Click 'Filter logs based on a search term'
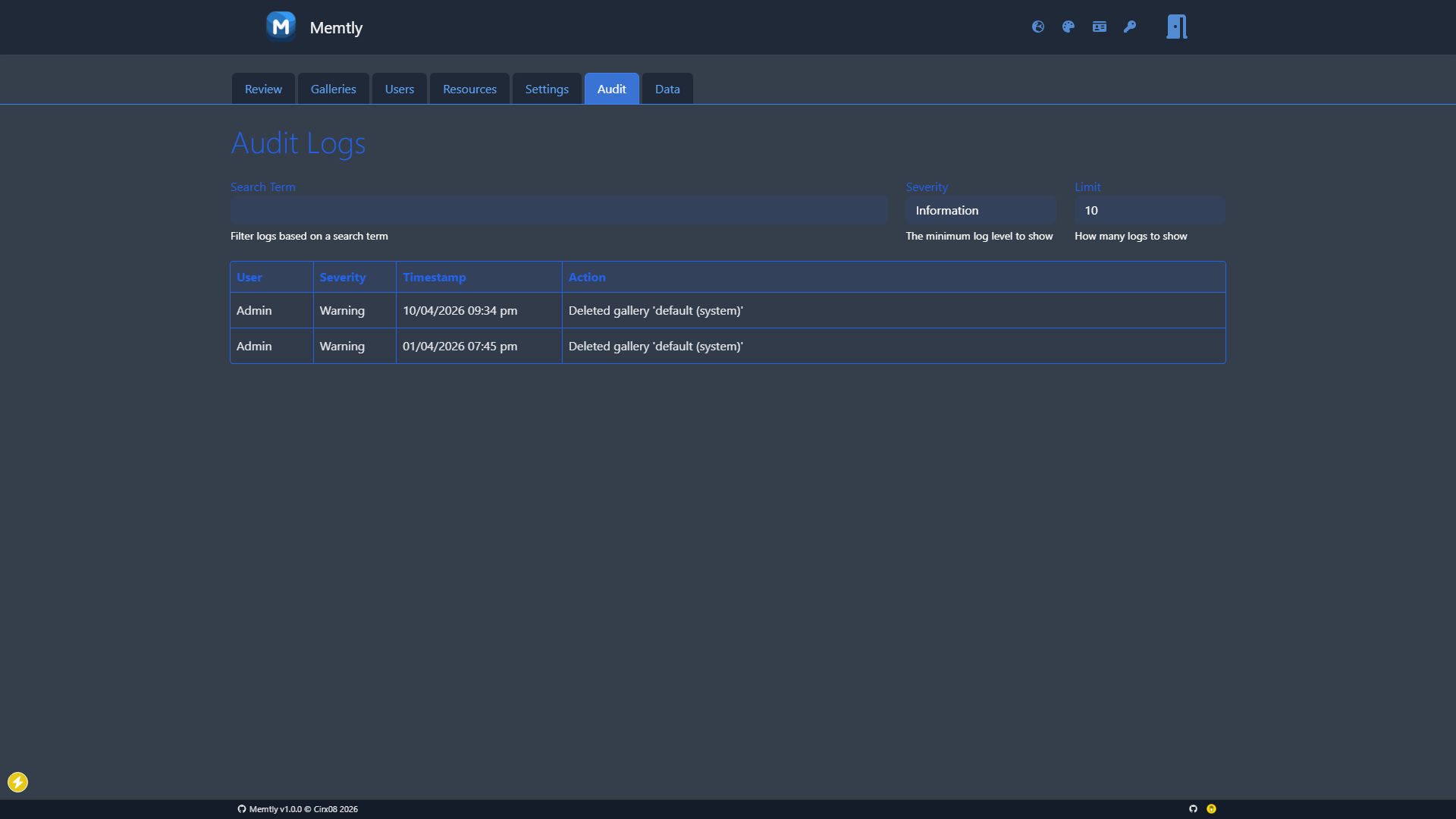The image size is (1456, 819). coord(309,236)
